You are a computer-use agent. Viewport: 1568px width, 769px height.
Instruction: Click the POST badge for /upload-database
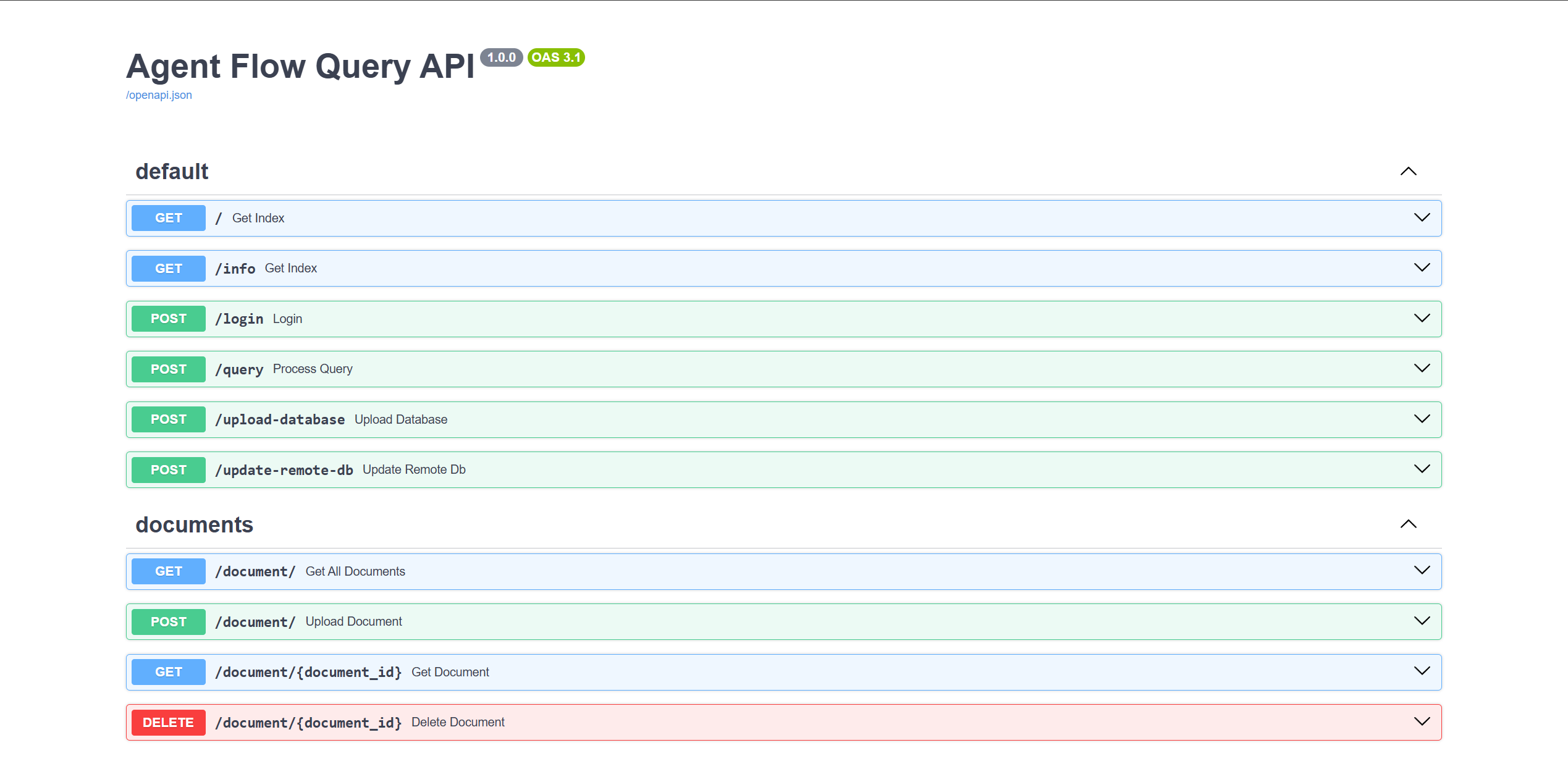(x=168, y=419)
